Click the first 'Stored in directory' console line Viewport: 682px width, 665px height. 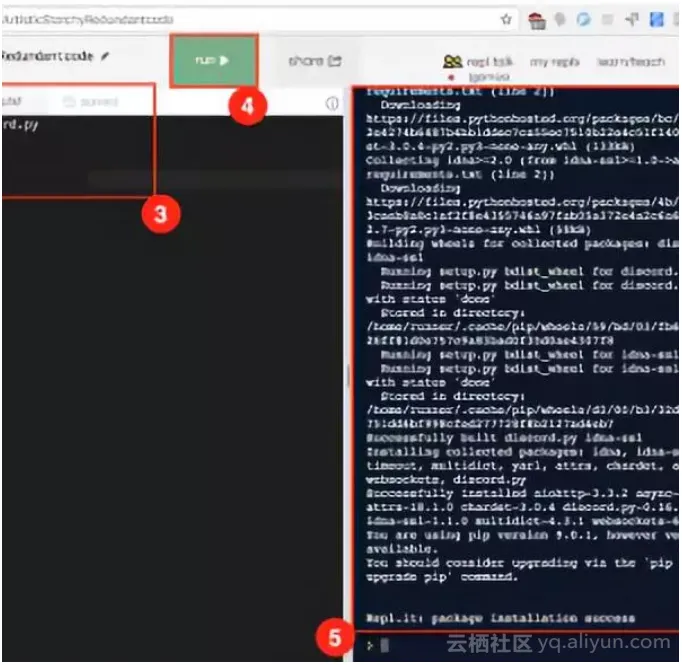tap(452, 313)
